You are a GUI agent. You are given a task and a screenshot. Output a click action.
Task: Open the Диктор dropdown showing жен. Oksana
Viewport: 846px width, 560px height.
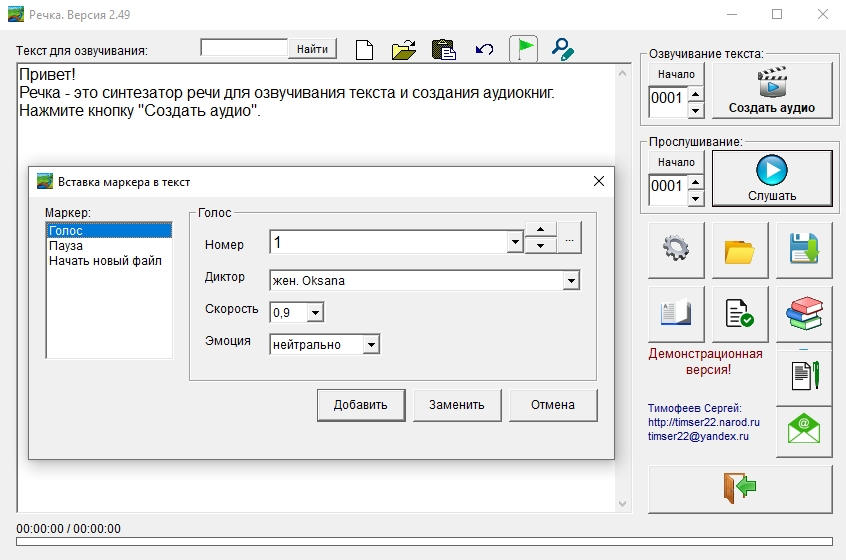coord(571,280)
